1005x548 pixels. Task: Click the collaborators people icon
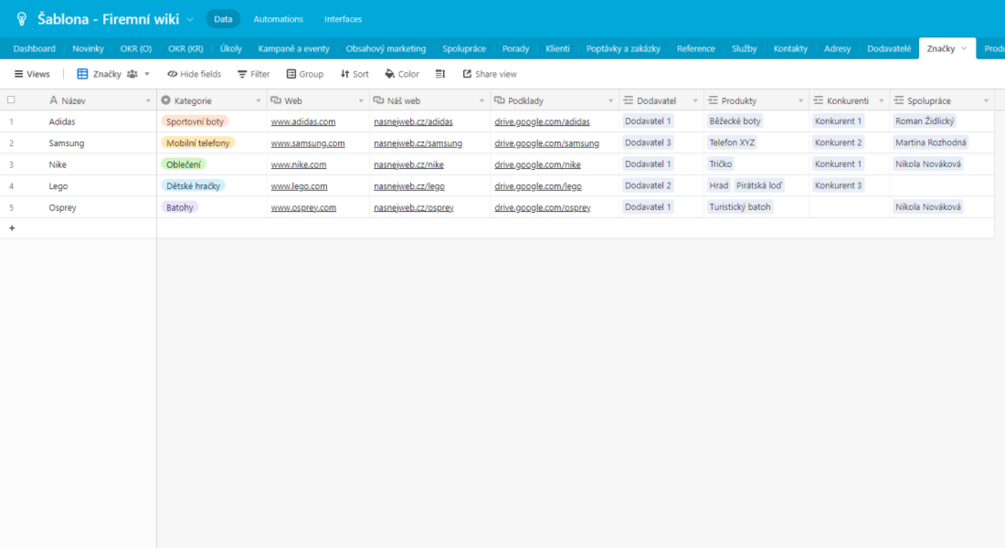(132, 74)
